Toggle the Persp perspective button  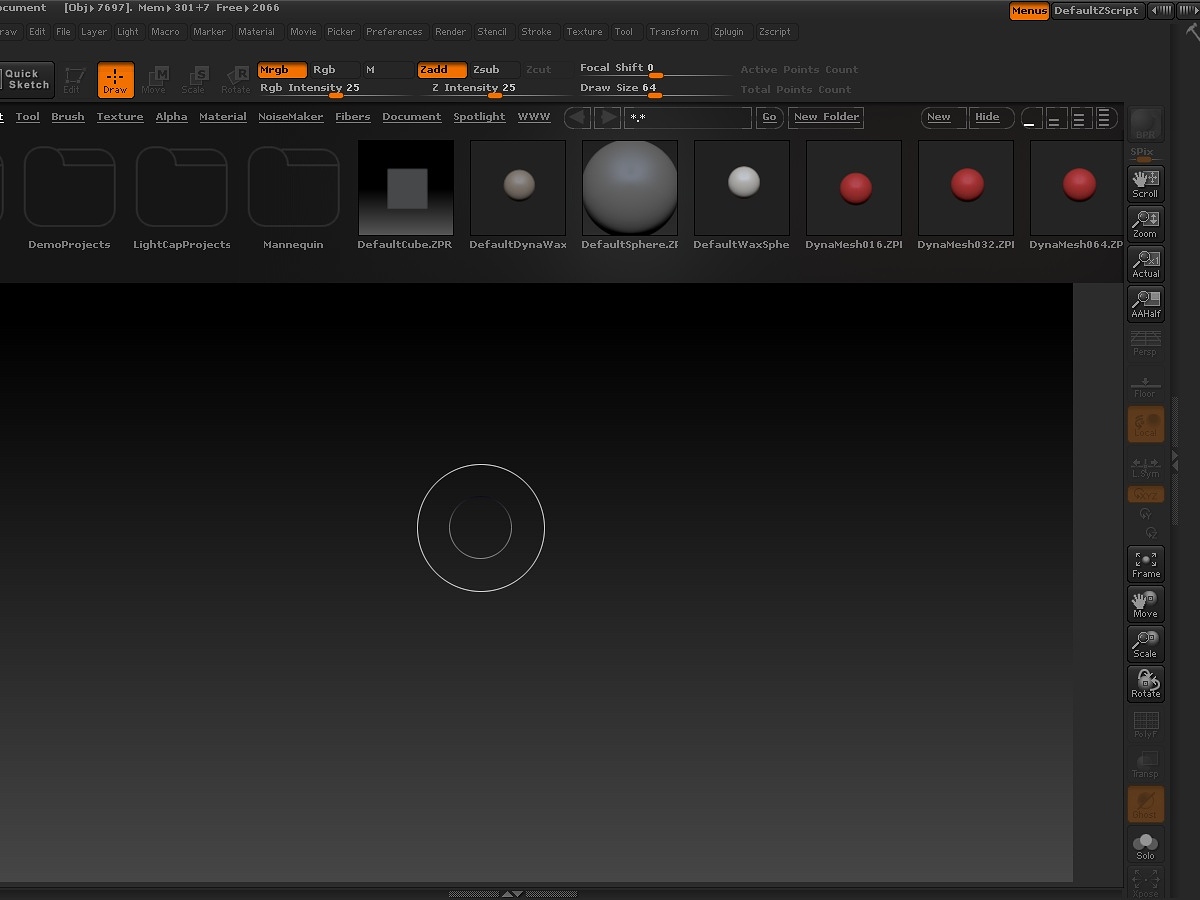pos(1145,344)
